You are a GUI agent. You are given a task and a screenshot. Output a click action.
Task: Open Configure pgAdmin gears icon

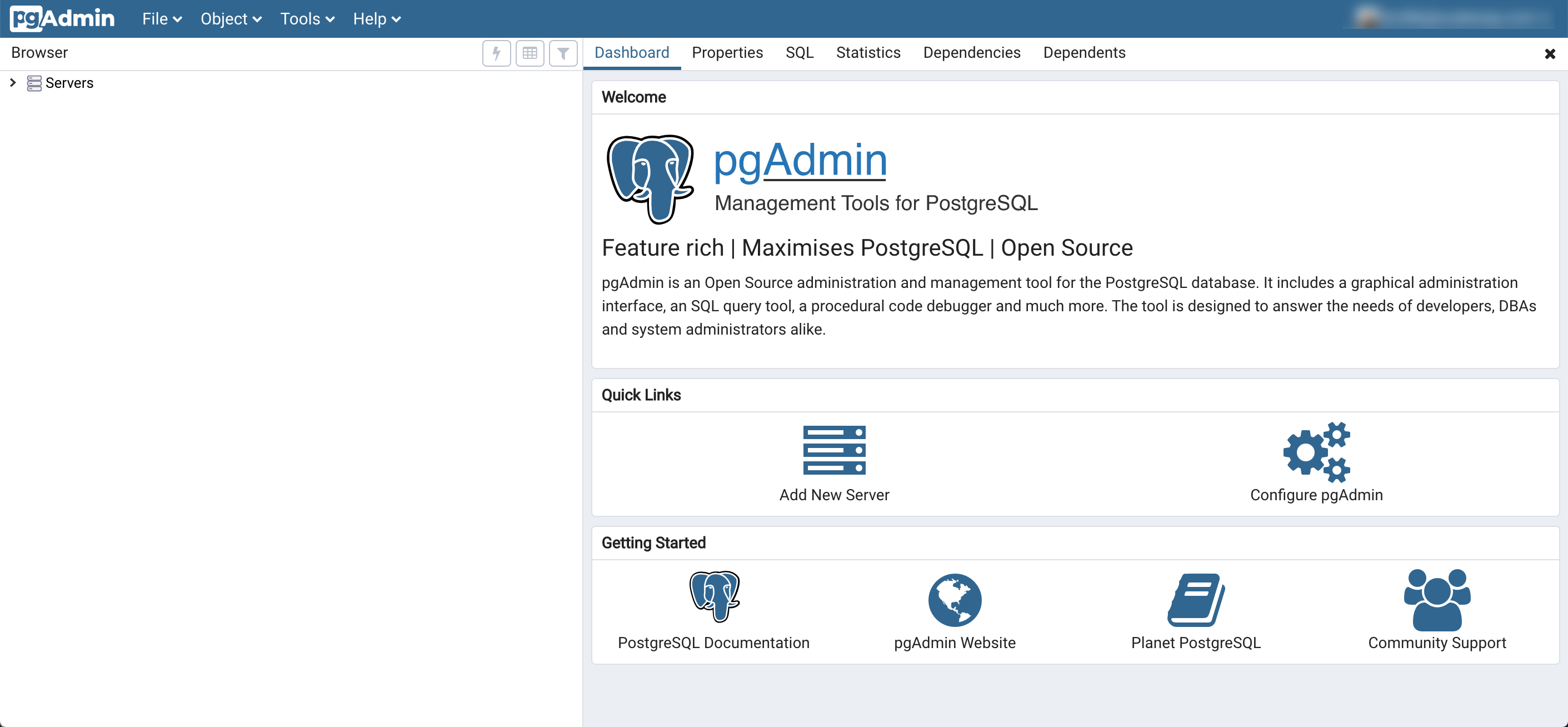[1316, 451]
